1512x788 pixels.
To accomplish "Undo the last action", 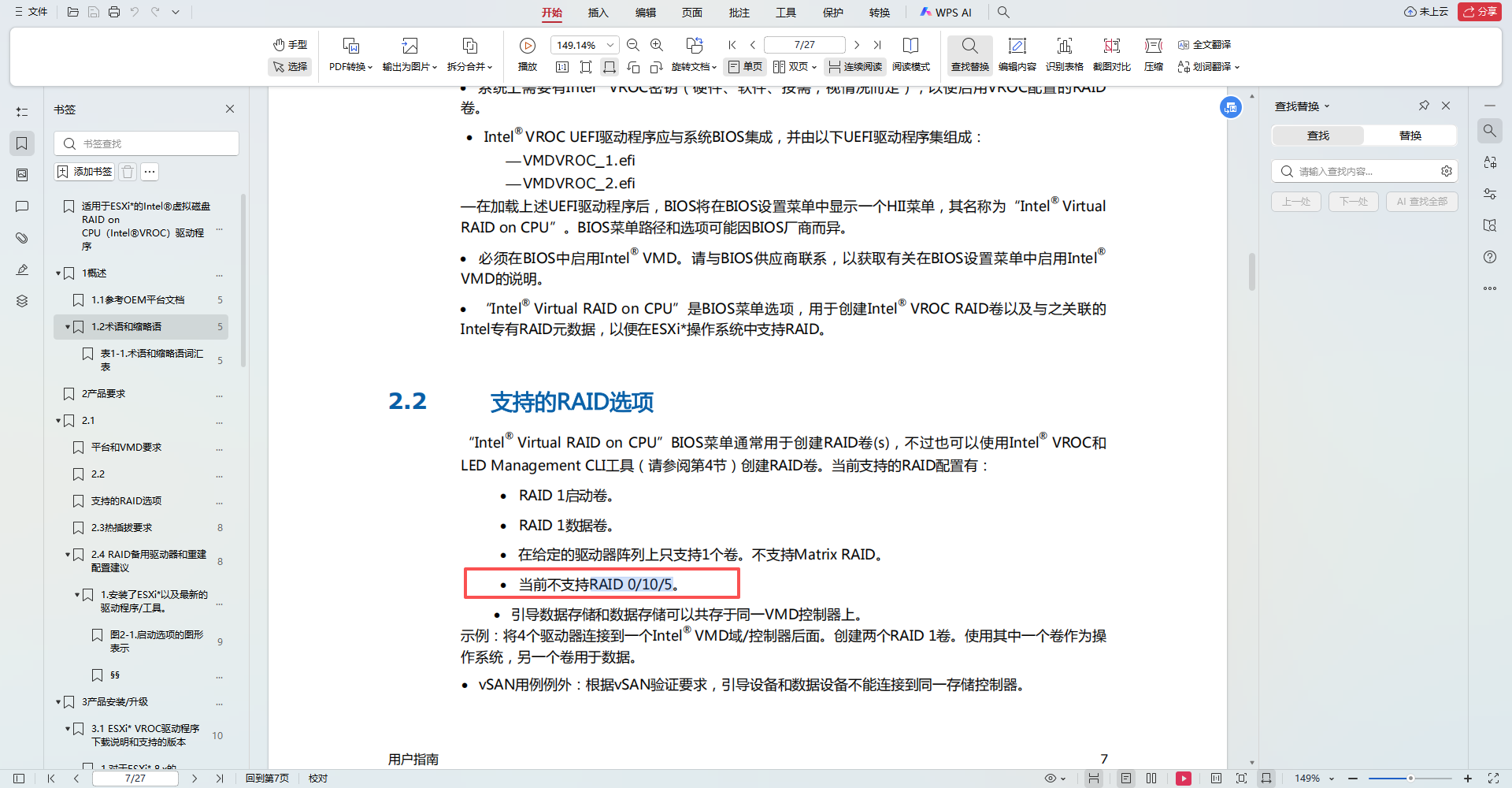I will point(135,12).
